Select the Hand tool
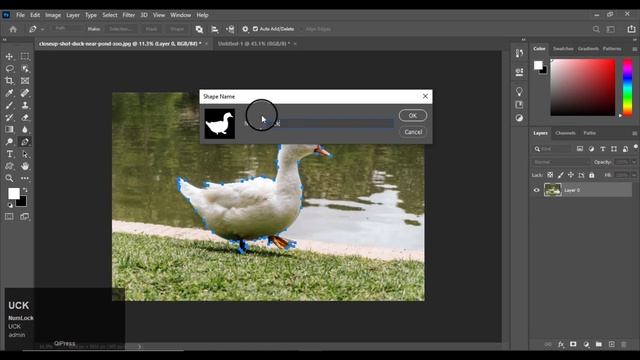640x360 pixels. point(25,166)
